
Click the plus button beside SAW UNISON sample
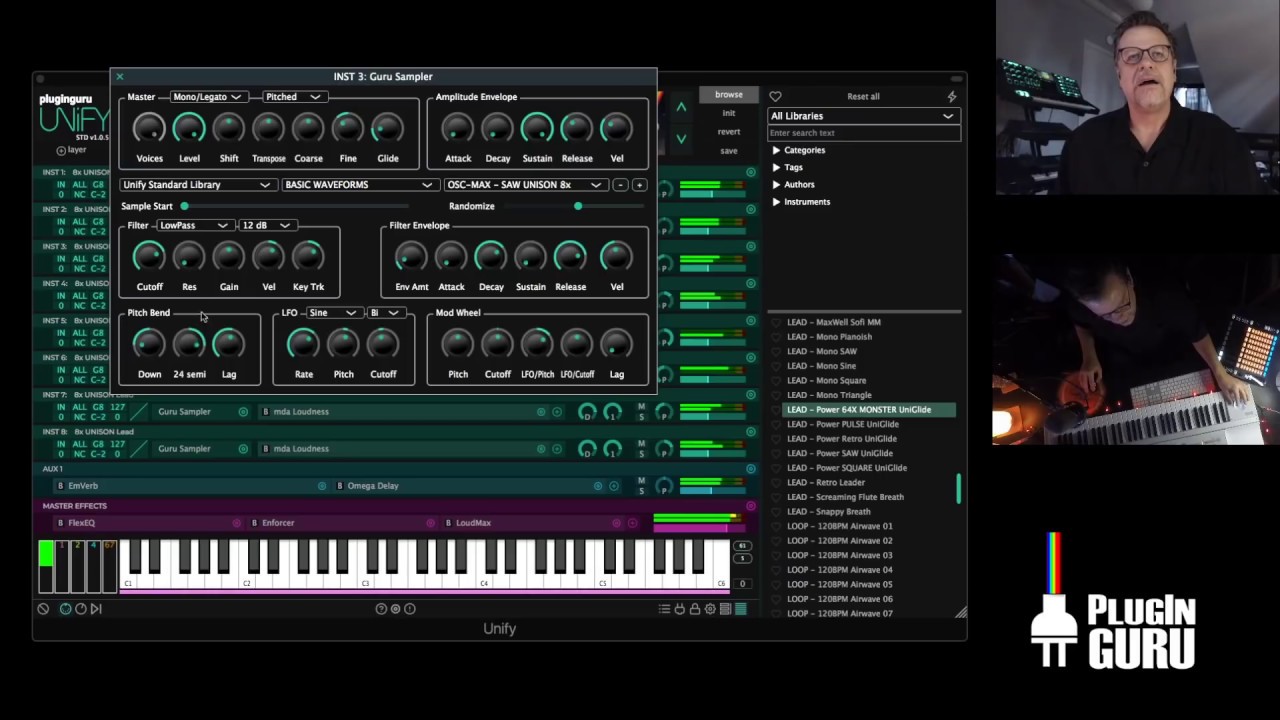coord(639,185)
